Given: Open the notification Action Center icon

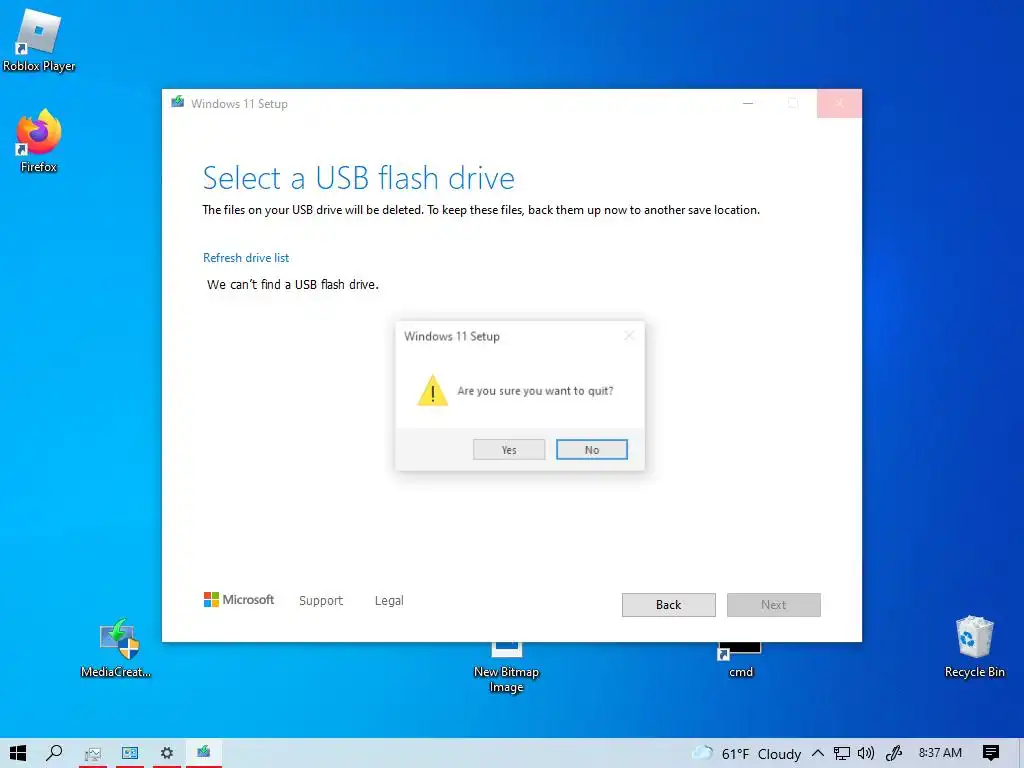Looking at the screenshot, I should click(x=991, y=753).
